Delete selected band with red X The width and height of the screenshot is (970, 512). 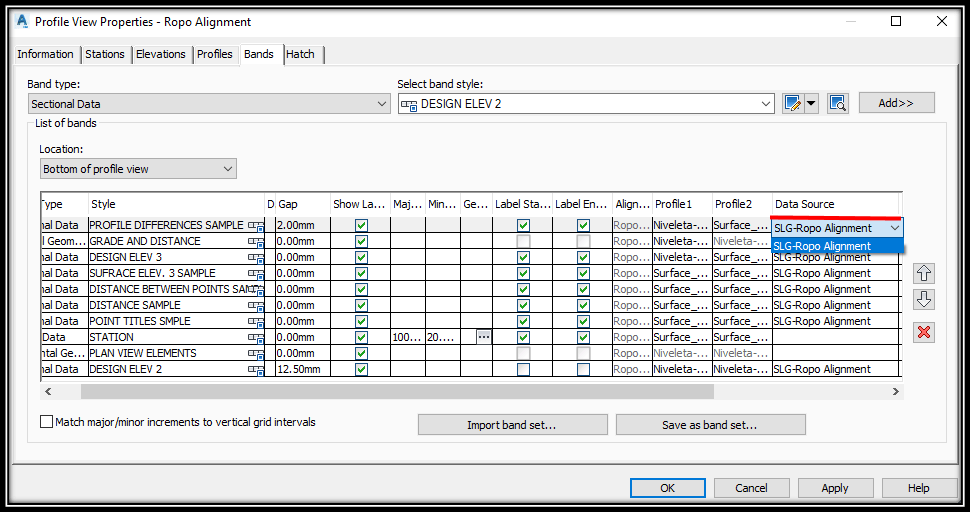point(924,332)
